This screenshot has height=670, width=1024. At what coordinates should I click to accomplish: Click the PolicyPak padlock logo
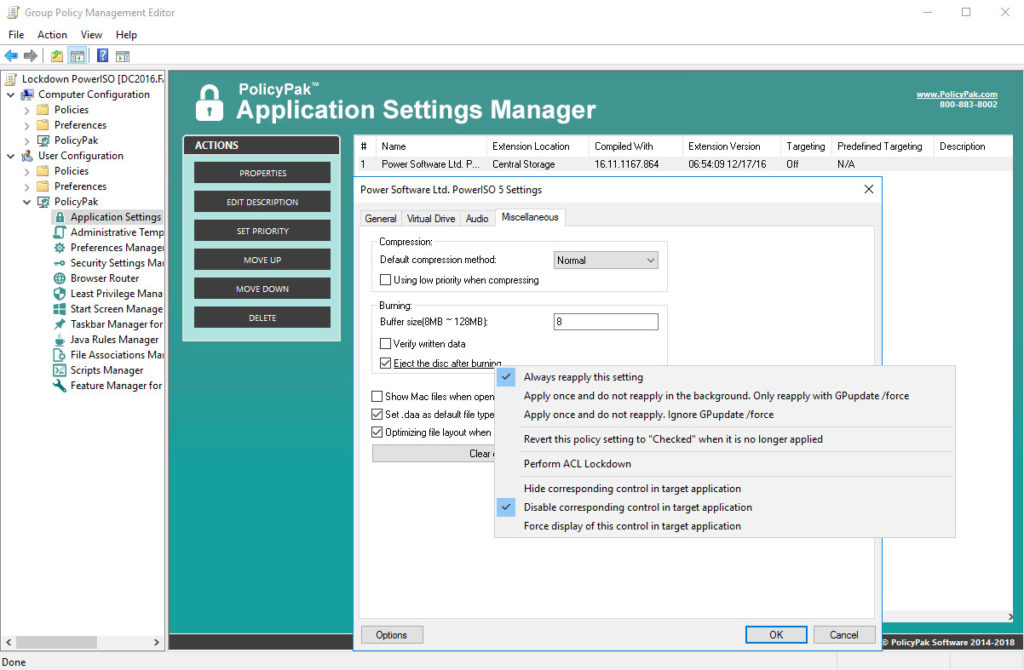[x=209, y=103]
